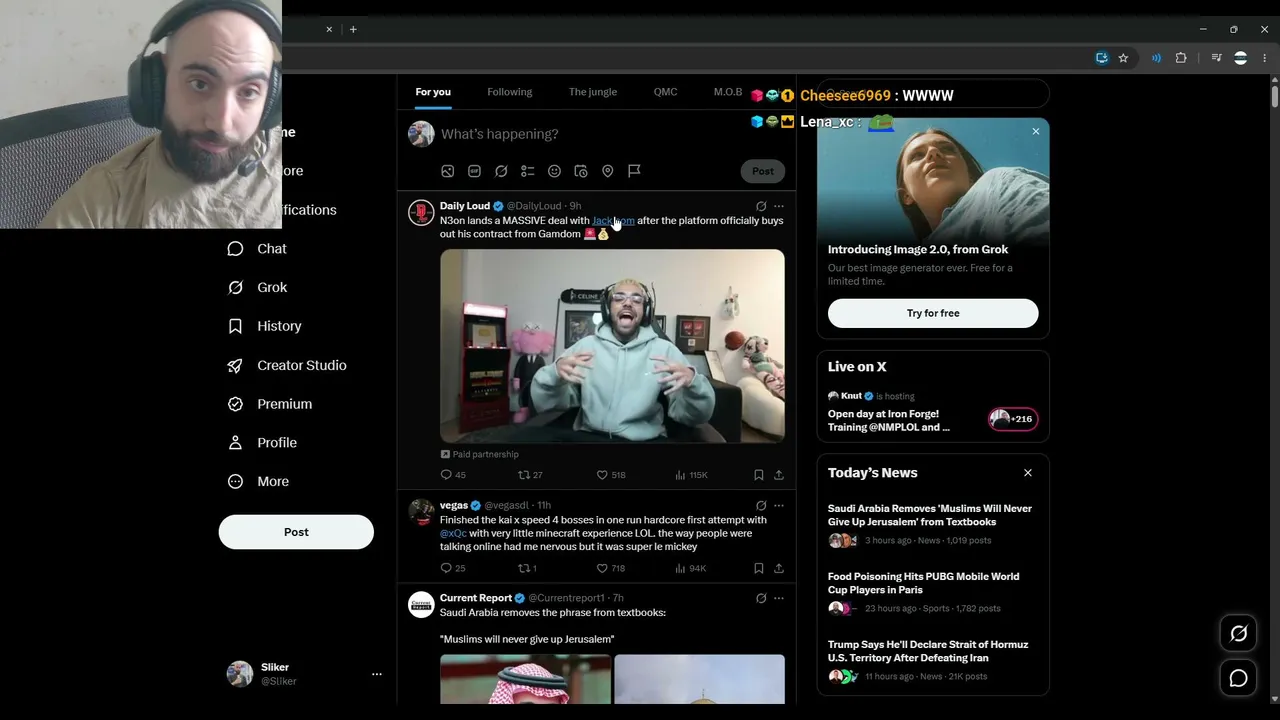Open the Saudi Arabia textbooks news story

pyautogui.click(x=932, y=524)
